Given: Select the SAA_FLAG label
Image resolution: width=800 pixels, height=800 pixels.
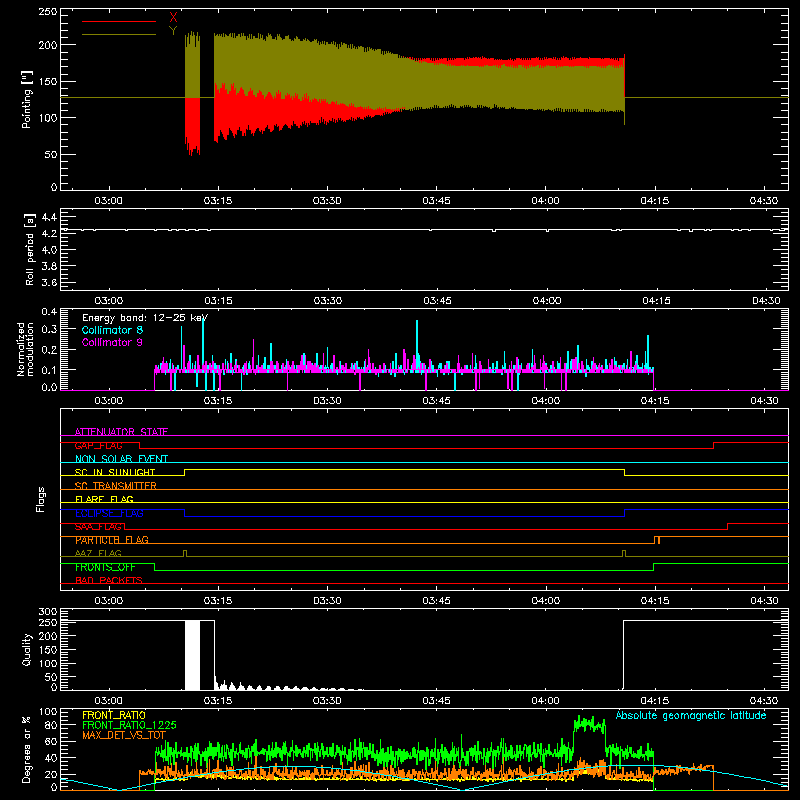Looking at the screenshot, I should click(x=98, y=527).
